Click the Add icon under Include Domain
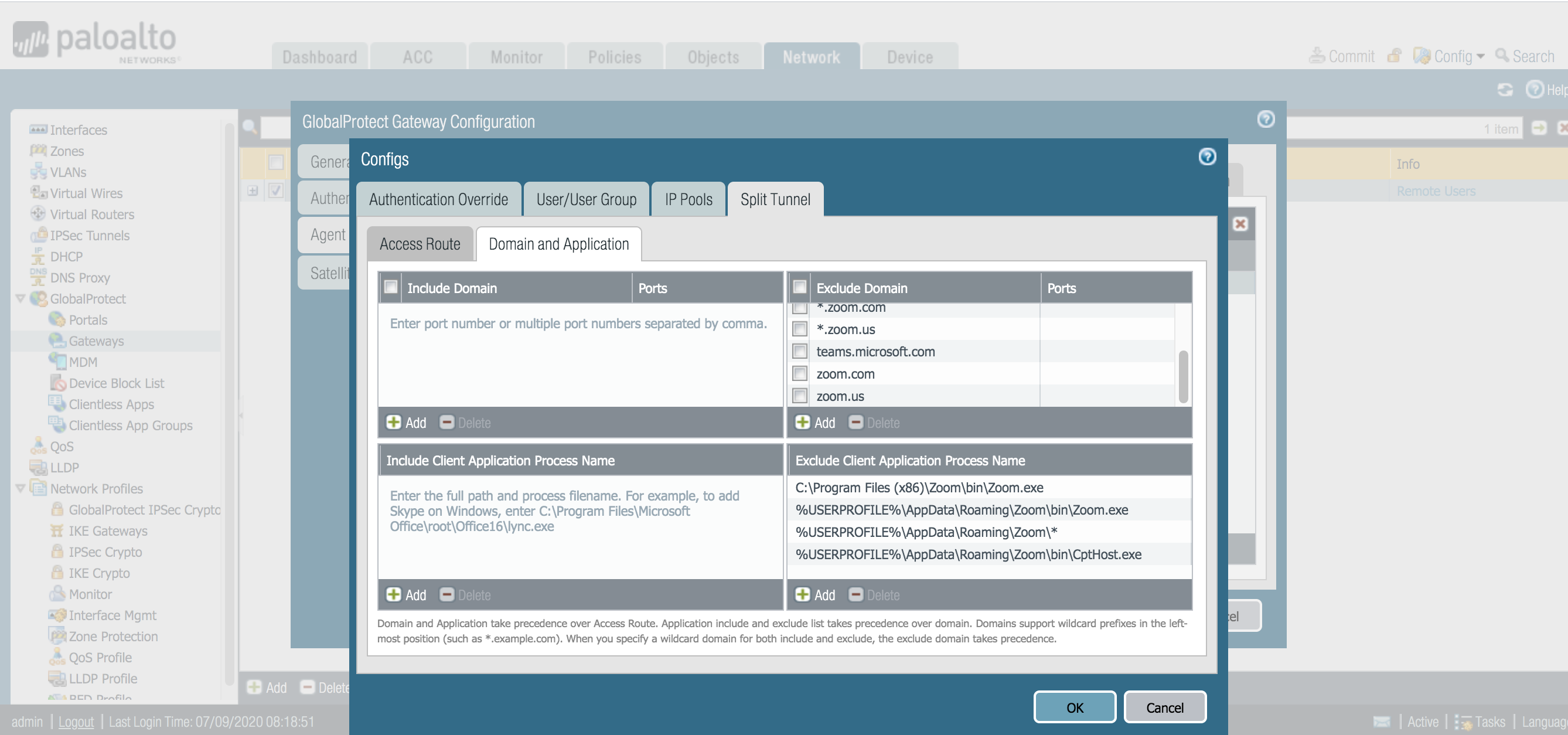 tap(393, 422)
